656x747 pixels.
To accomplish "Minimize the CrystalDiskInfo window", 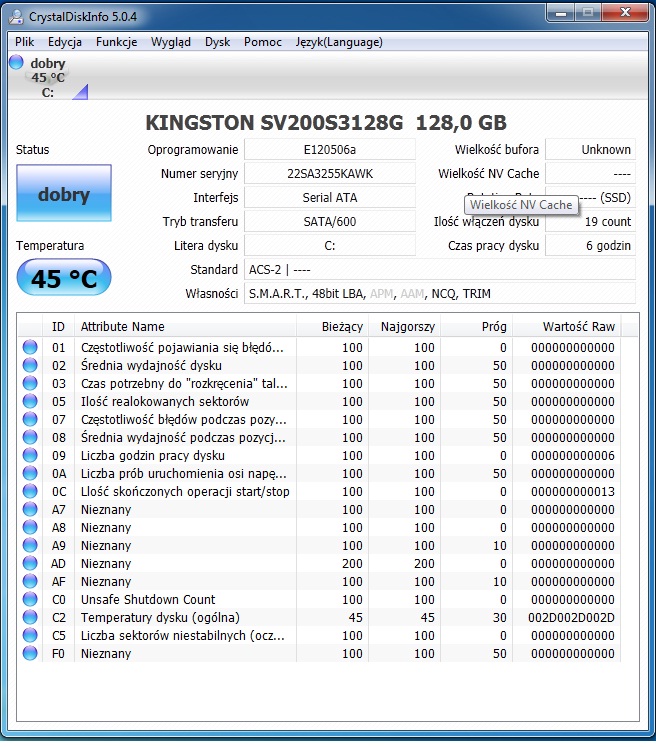I will [561, 14].
